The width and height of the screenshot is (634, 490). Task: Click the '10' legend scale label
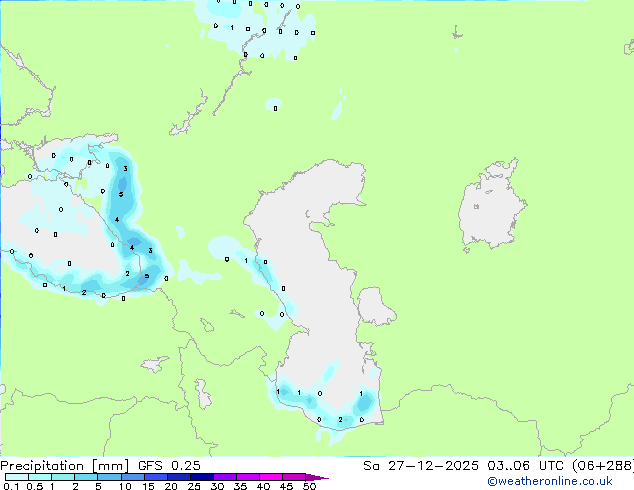[x=125, y=486]
